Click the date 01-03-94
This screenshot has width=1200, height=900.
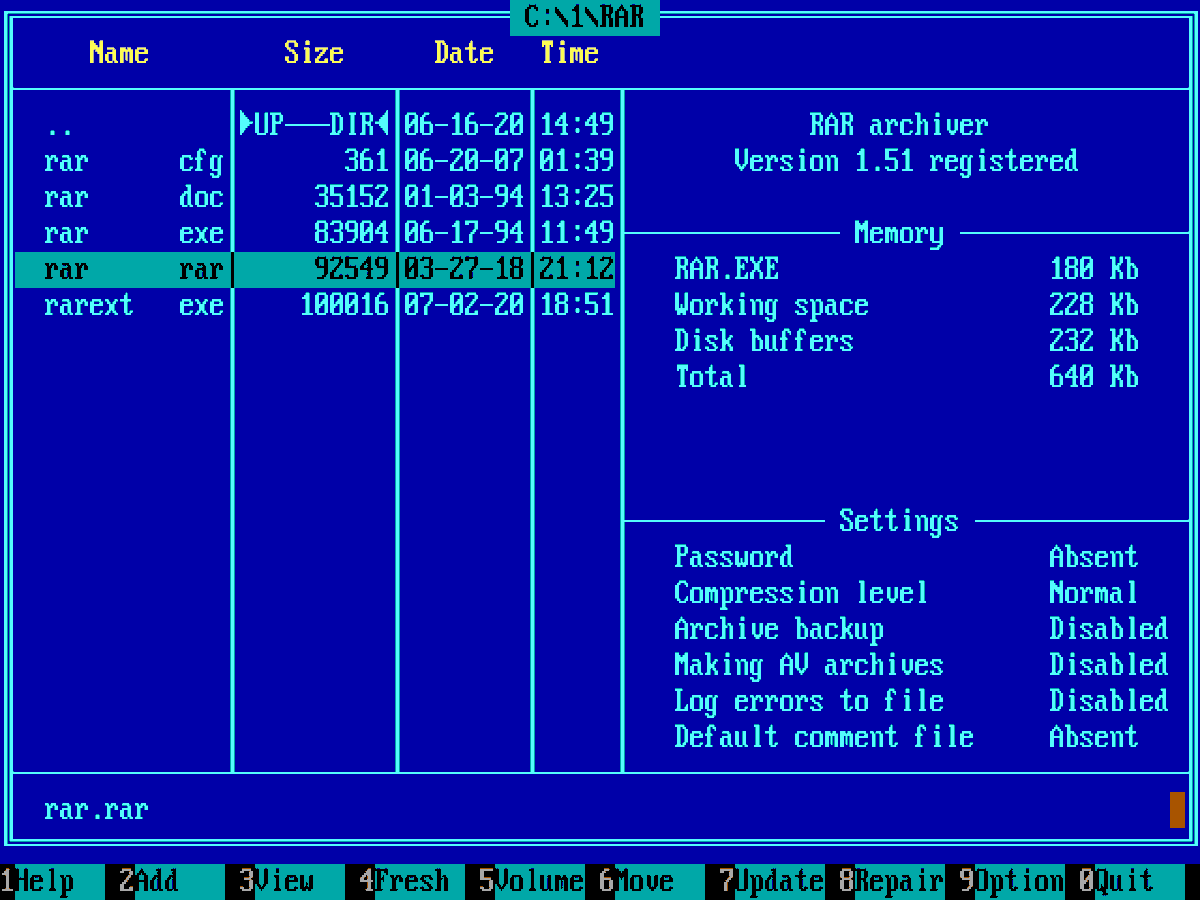point(464,198)
